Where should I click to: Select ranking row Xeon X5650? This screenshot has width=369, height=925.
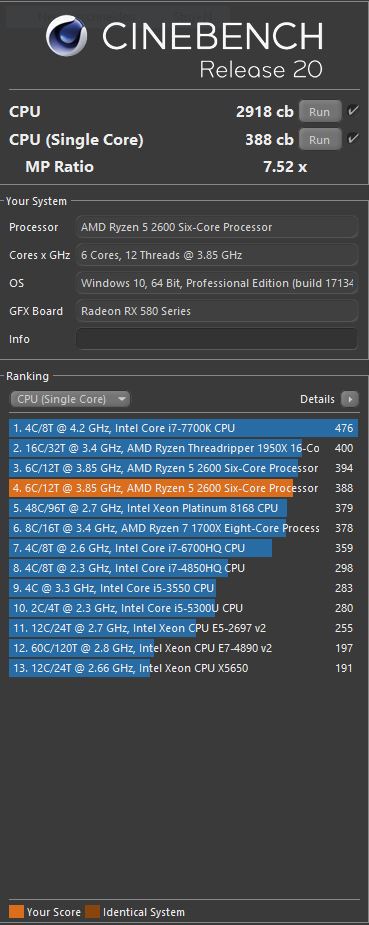click(x=183, y=669)
